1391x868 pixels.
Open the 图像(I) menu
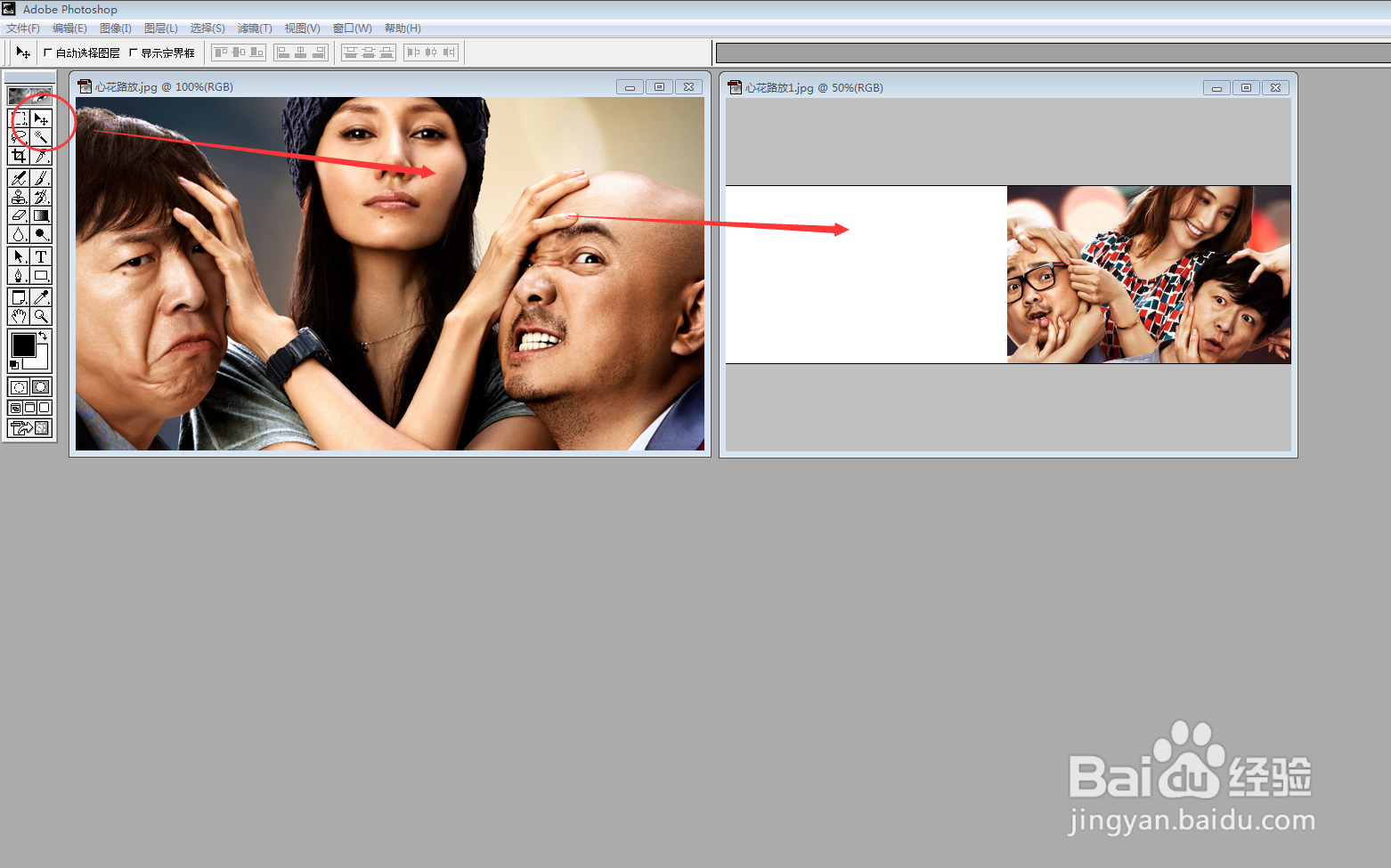point(116,28)
